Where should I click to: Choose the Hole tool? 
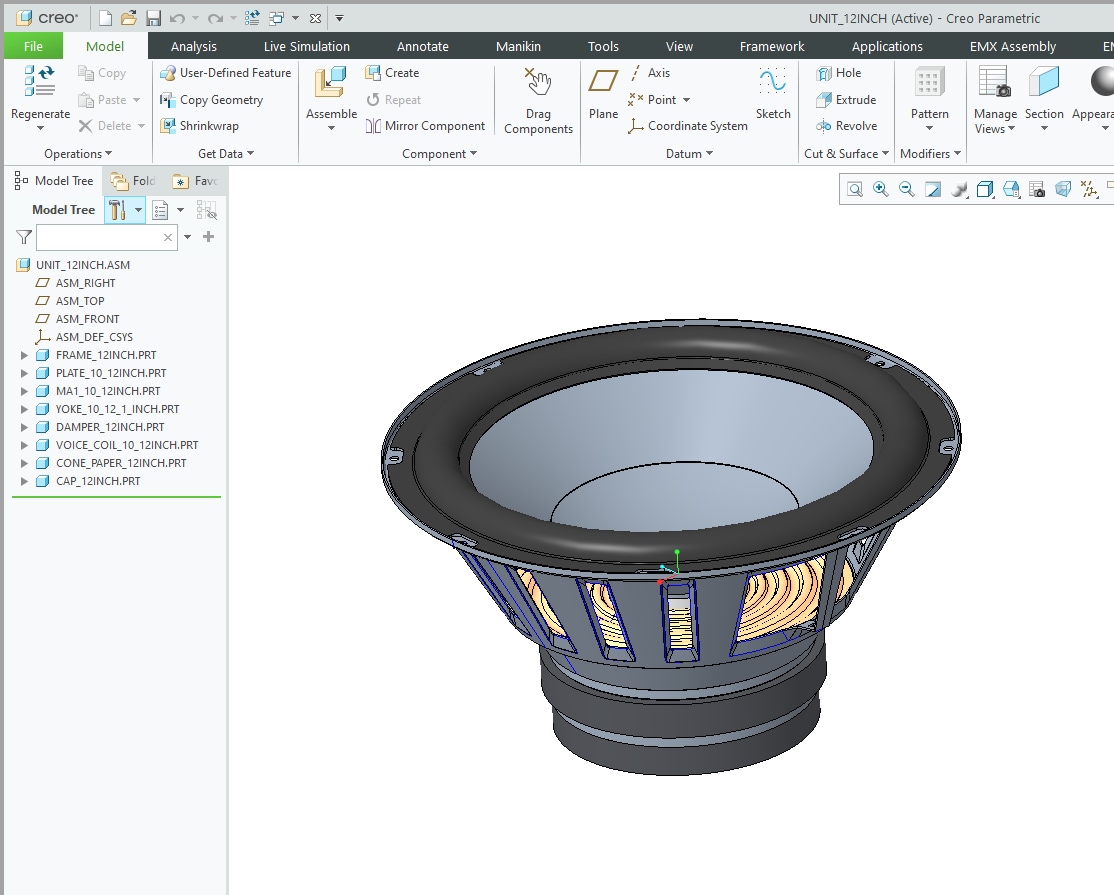[838, 72]
